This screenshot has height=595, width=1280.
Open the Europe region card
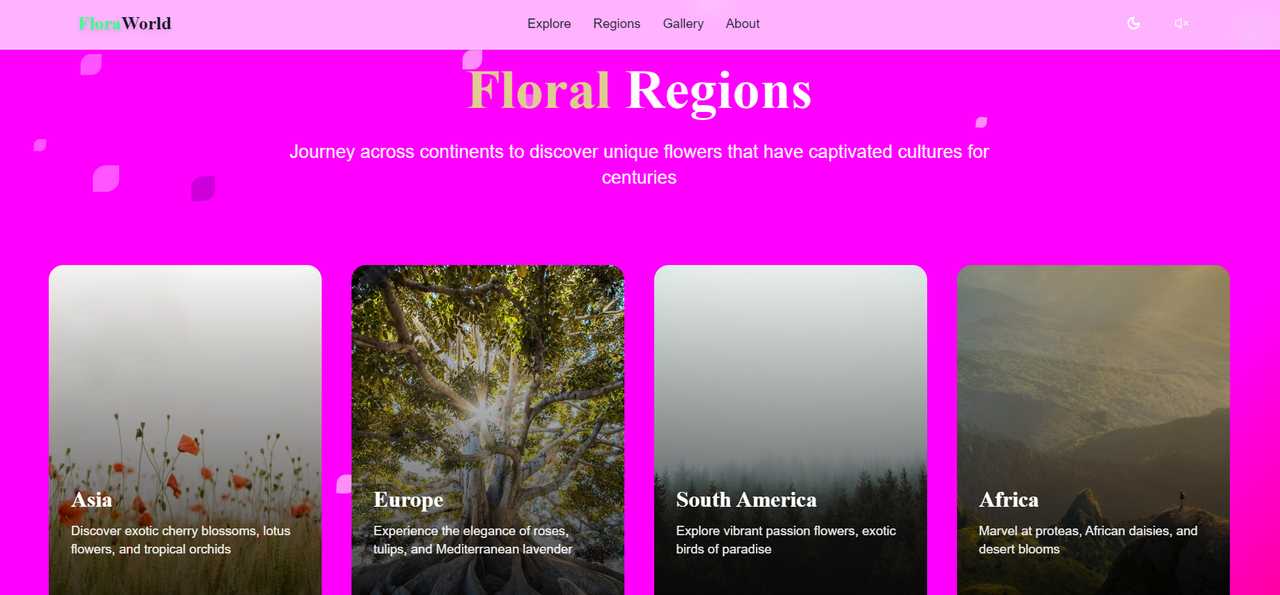tap(488, 430)
